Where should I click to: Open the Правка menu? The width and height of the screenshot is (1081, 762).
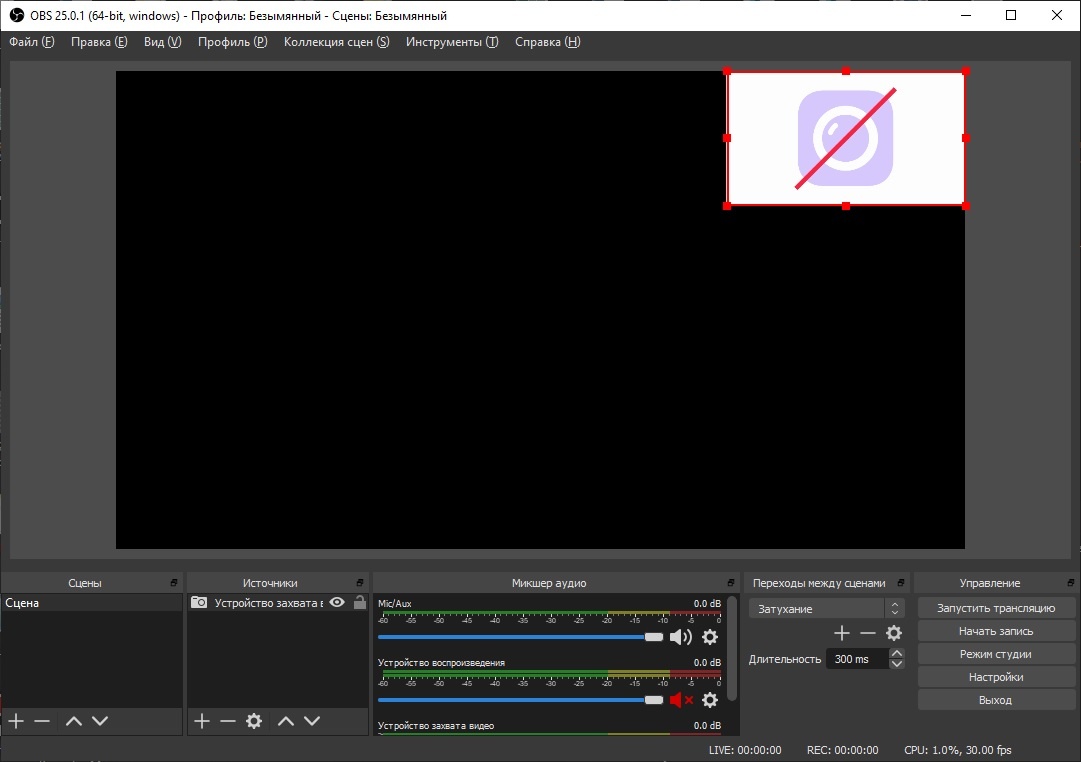coord(99,42)
